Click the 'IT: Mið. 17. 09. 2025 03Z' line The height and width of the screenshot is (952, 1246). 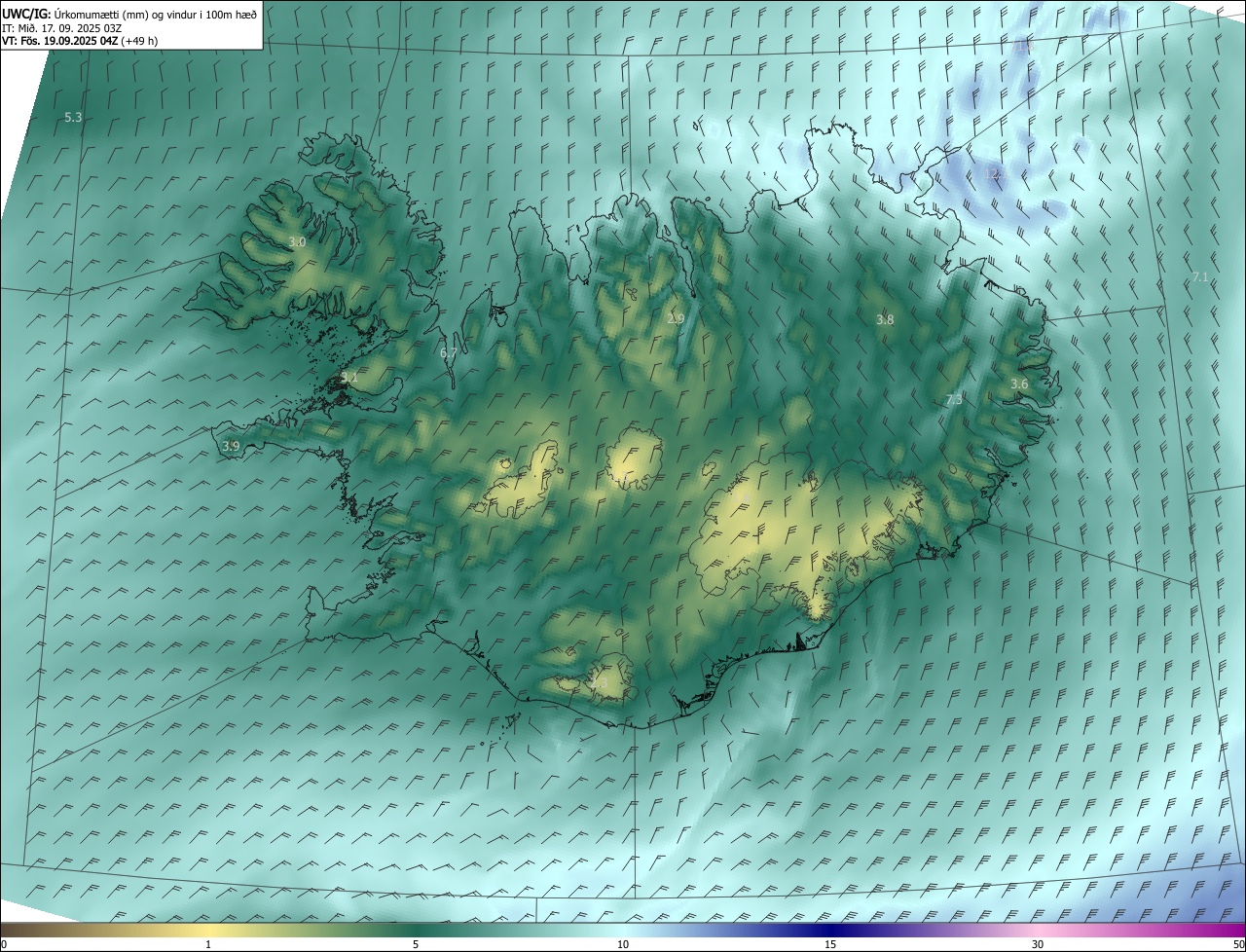tap(61, 28)
